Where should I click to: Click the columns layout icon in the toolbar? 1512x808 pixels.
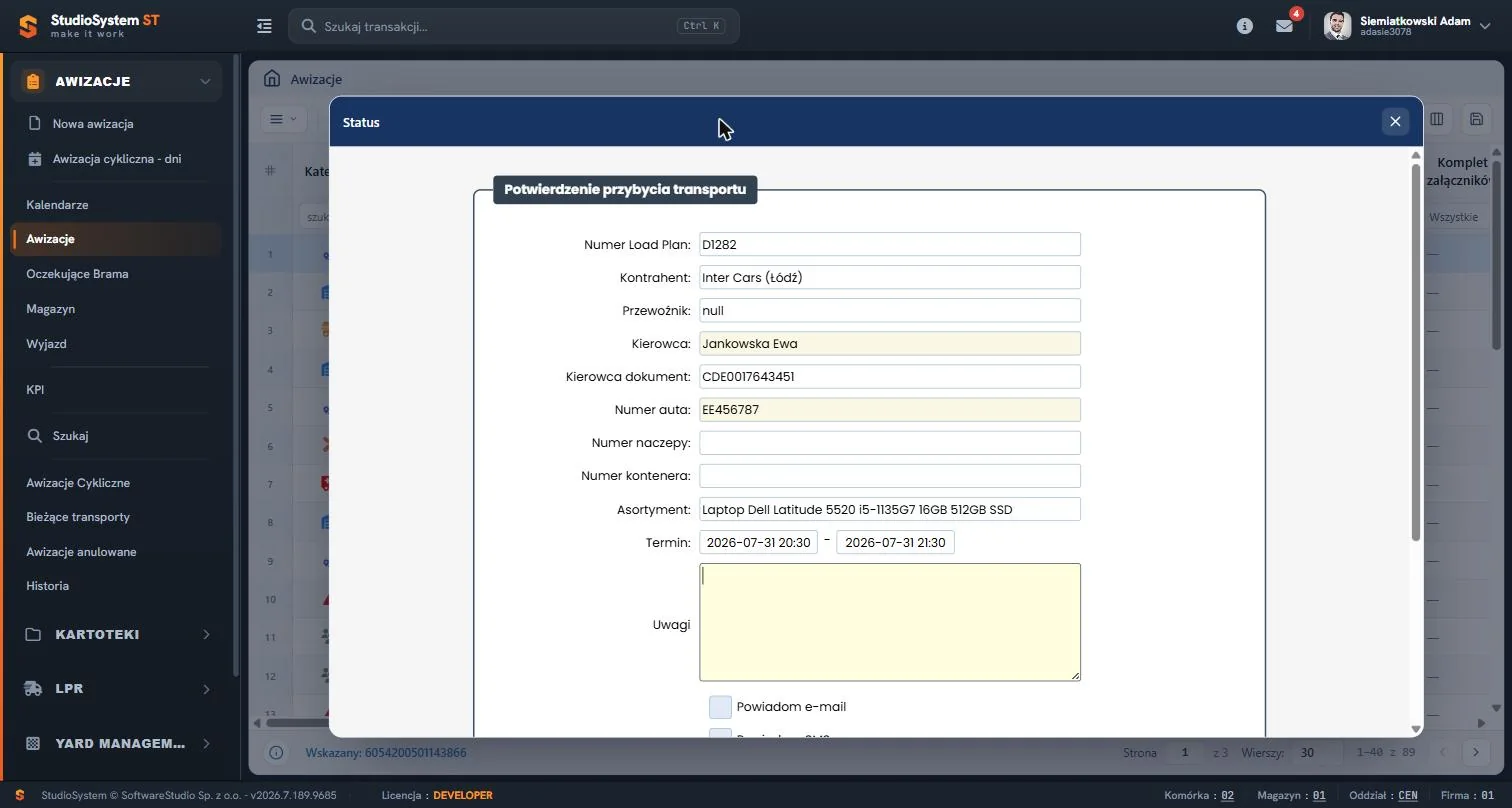(1437, 119)
